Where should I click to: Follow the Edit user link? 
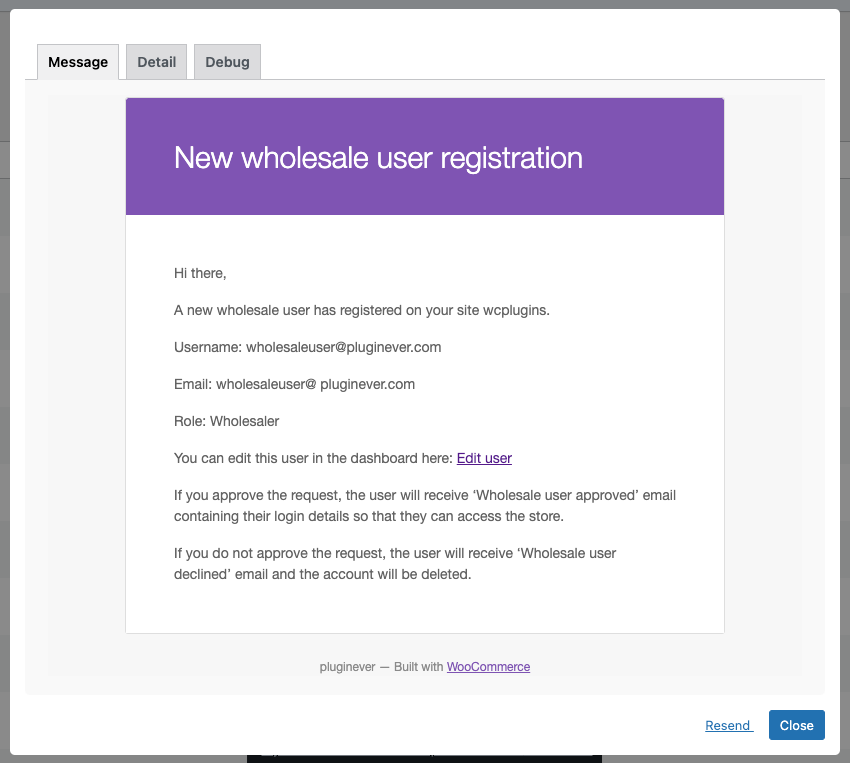(x=484, y=458)
